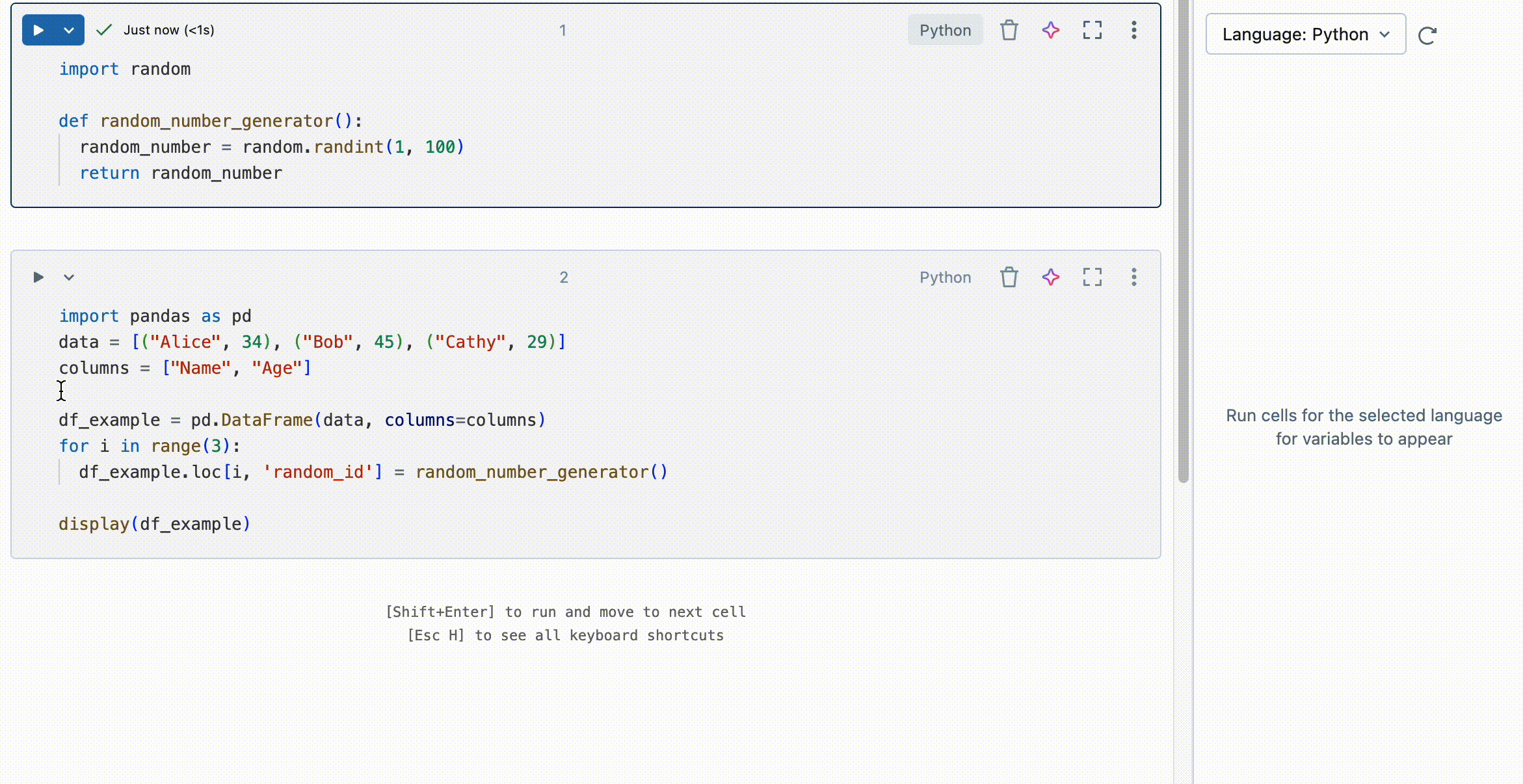Place cursor on display(df_example) line
1523x784 pixels.
pyautogui.click(x=155, y=524)
